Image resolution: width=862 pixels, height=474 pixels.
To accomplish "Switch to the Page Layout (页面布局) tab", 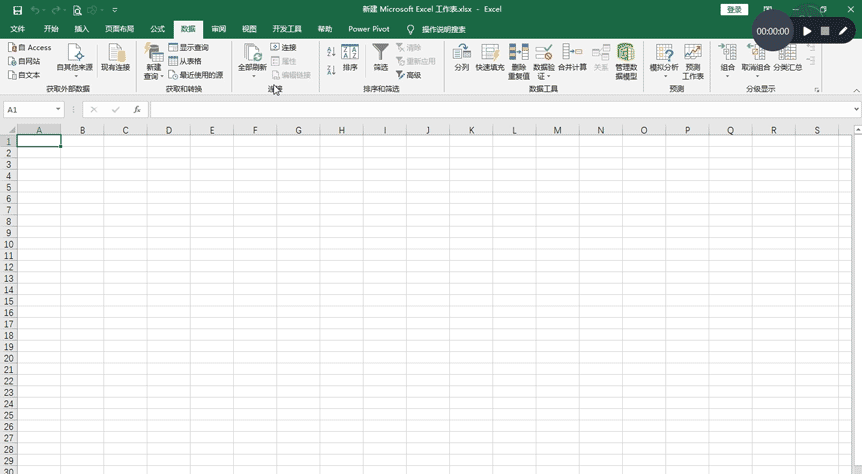I will 119,29.
